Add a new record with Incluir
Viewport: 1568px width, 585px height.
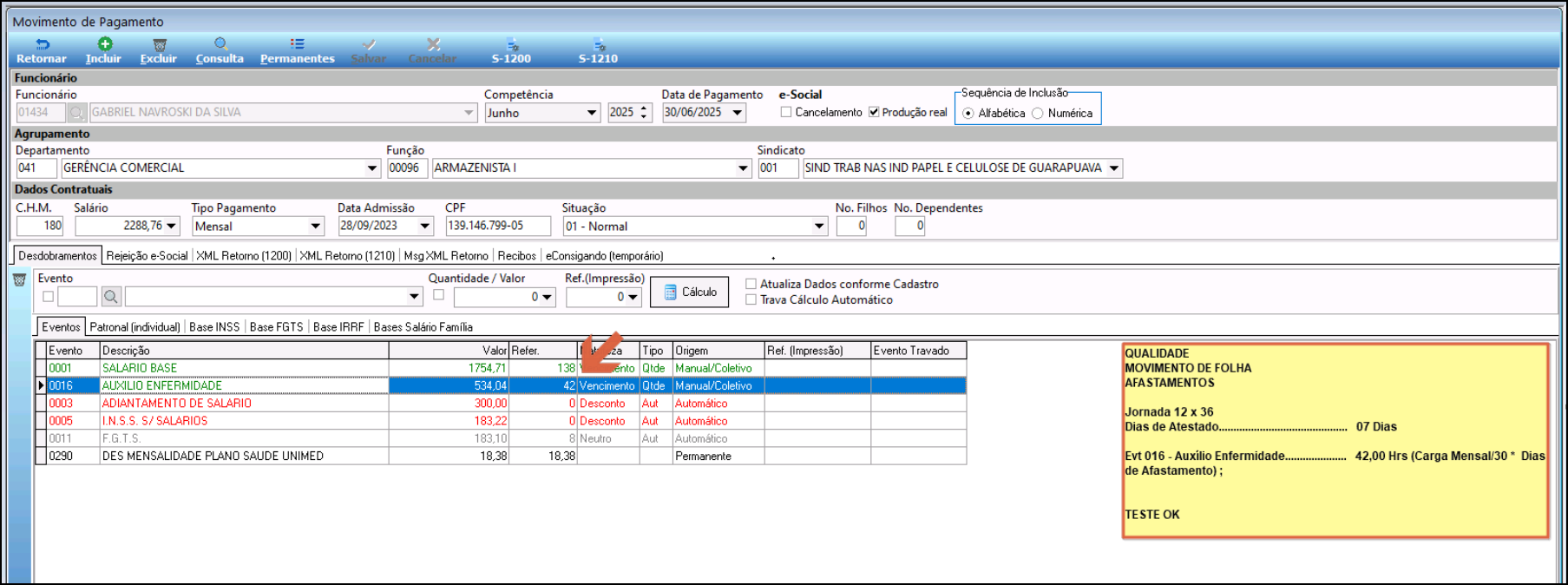click(103, 50)
